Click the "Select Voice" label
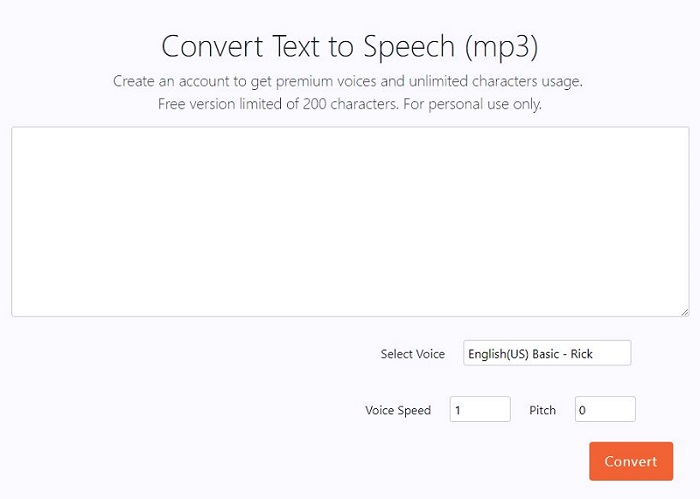Screen dimensions: 700x499 tap(412, 354)
